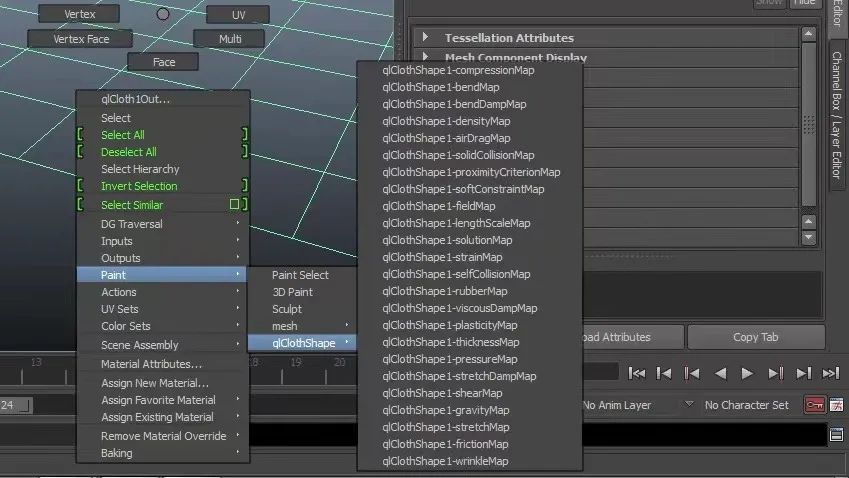Click the Copy Tab button

[756, 337]
